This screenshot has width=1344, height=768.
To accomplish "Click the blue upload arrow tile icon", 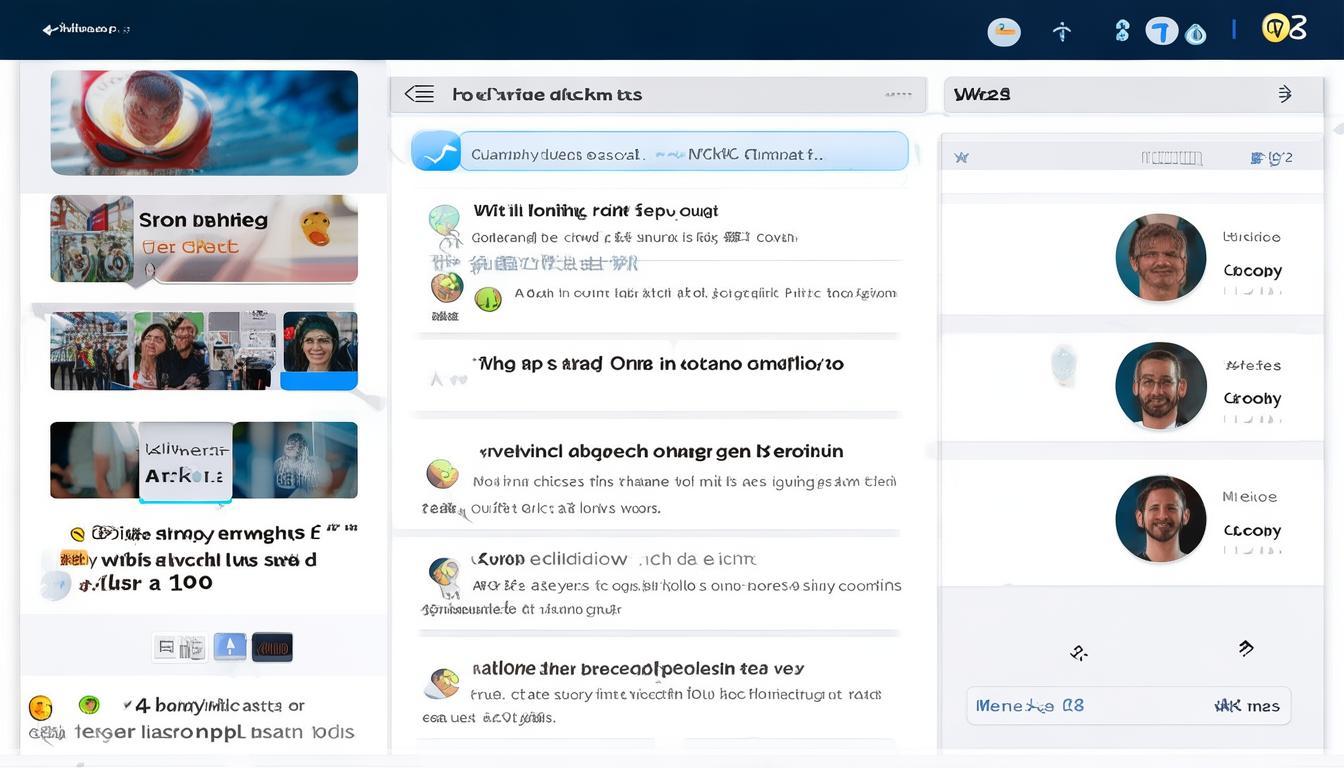I will pos(230,647).
